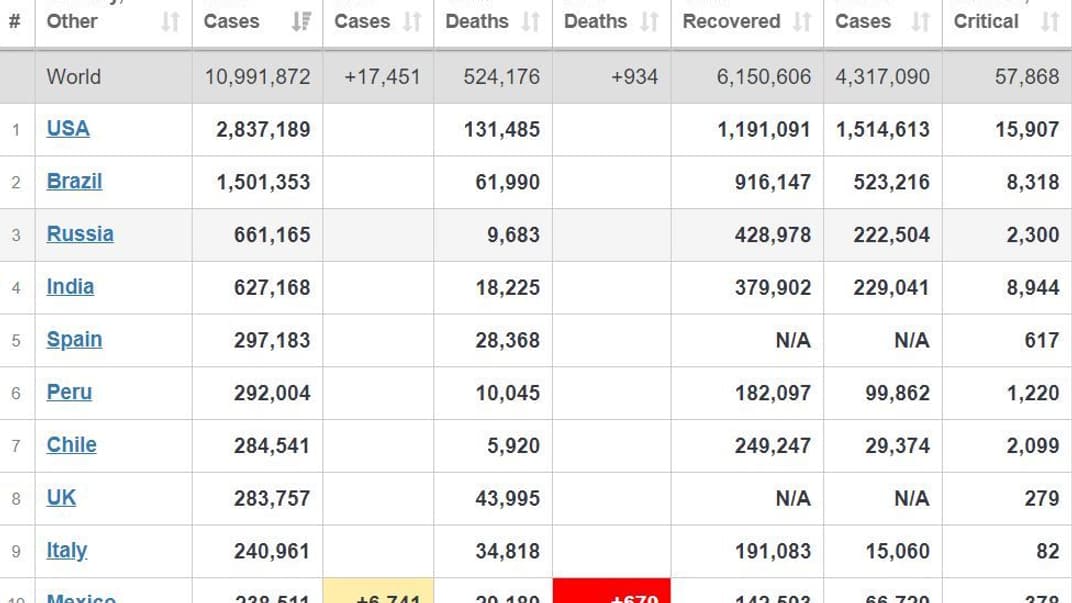Open the Peru link
The height and width of the screenshot is (603, 1072).
click(x=69, y=392)
